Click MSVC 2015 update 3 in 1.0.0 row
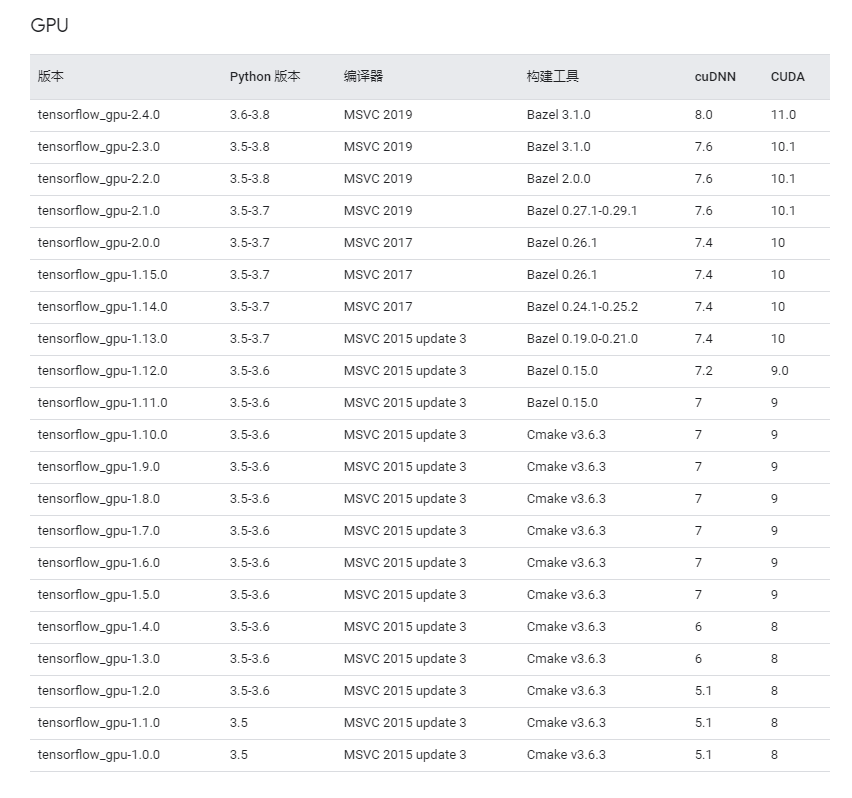Viewport: 852px width, 798px height. click(405, 755)
